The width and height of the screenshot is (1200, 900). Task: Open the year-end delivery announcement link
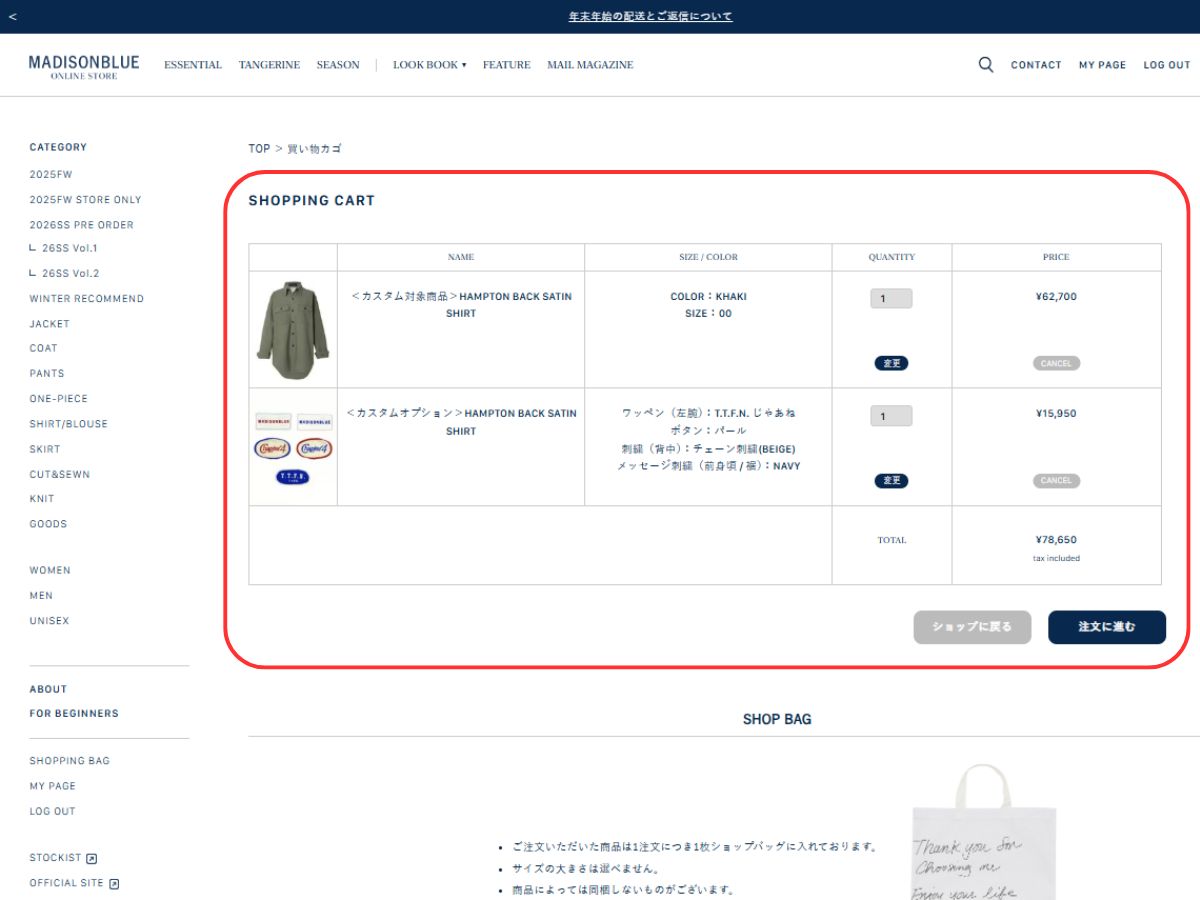tap(650, 17)
